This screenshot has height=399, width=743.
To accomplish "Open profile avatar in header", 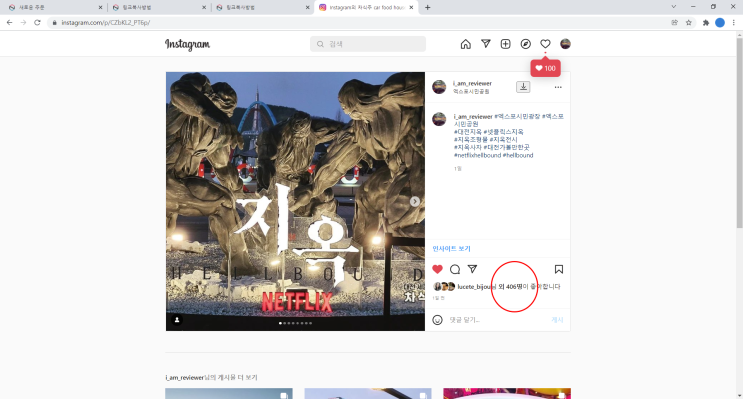I will click(x=565, y=44).
